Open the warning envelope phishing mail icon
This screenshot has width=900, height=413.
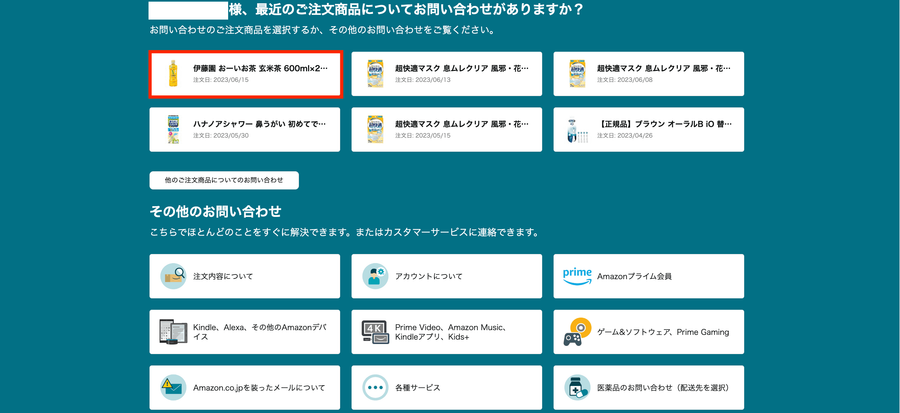click(x=173, y=387)
